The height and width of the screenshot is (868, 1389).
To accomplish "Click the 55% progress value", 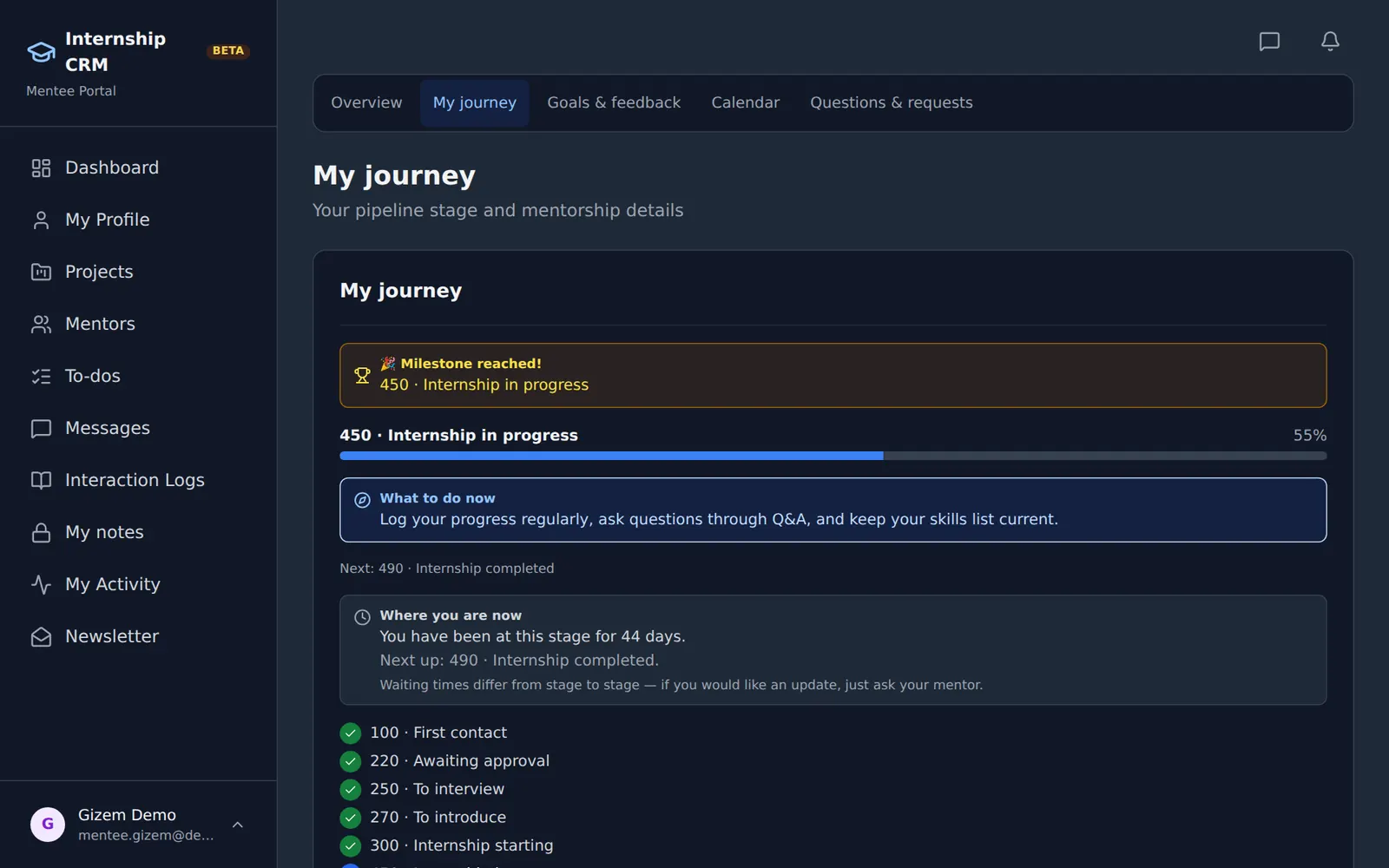I will pos(1310,435).
